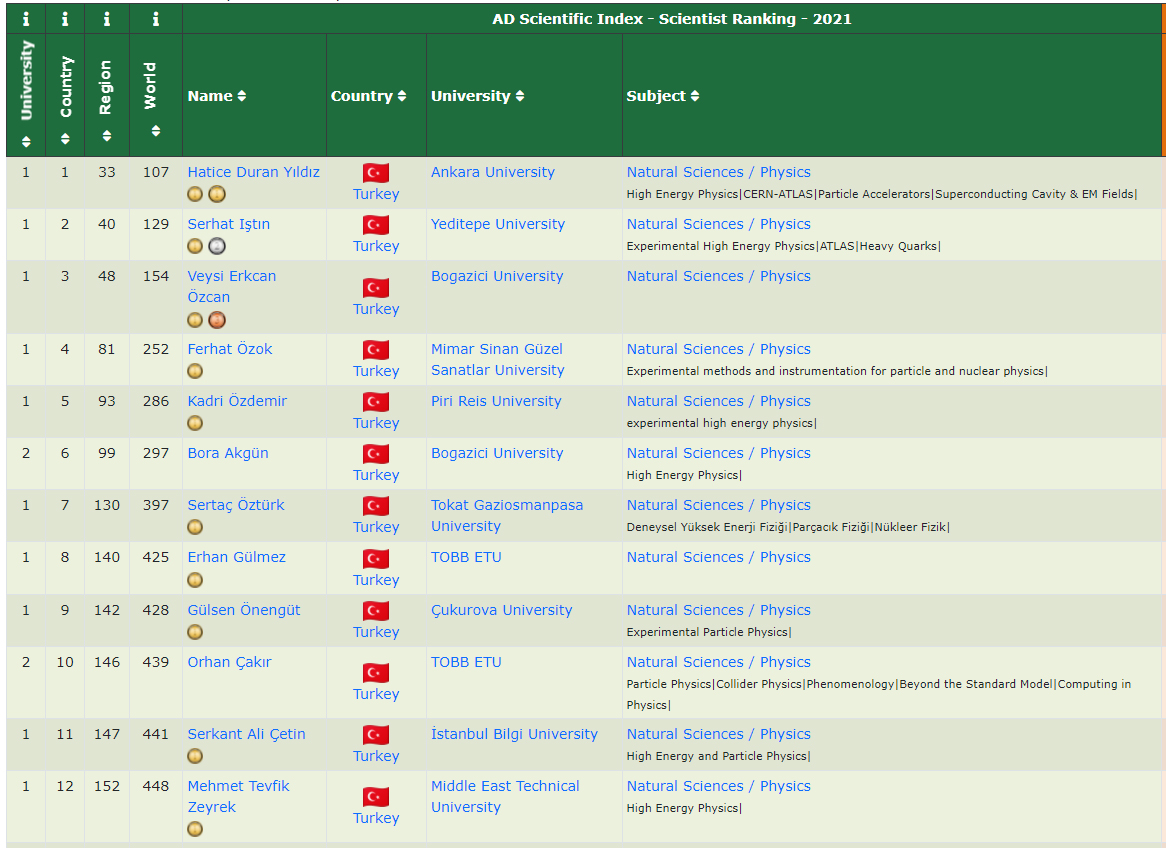Click the Turkey link in Bora Akgün's row
This screenshot has width=1166, height=848.
point(376,475)
